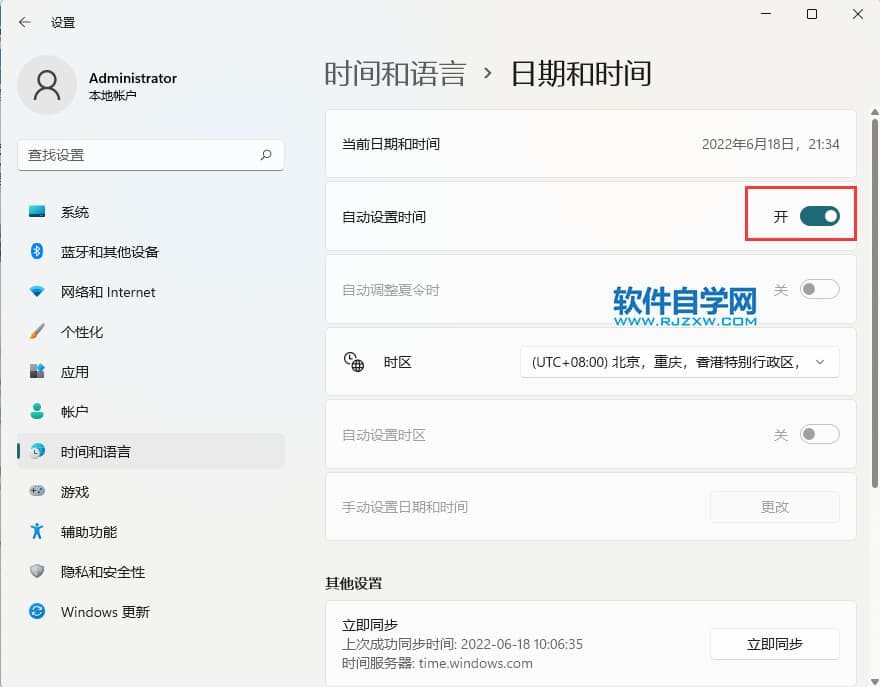Select the 帐户 person icon
Image resolution: width=880 pixels, height=687 pixels.
click(37, 412)
